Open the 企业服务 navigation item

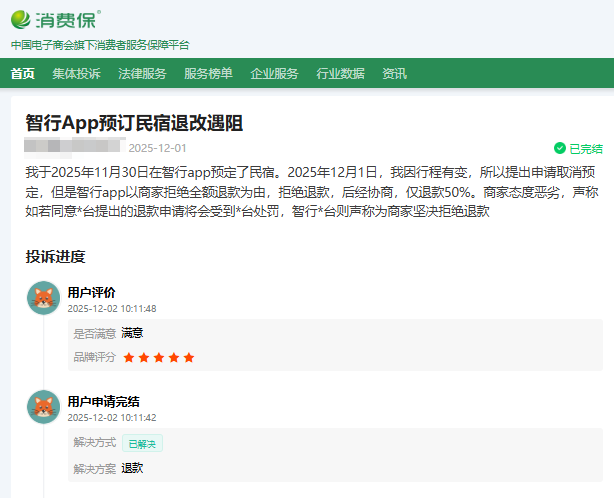274,73
